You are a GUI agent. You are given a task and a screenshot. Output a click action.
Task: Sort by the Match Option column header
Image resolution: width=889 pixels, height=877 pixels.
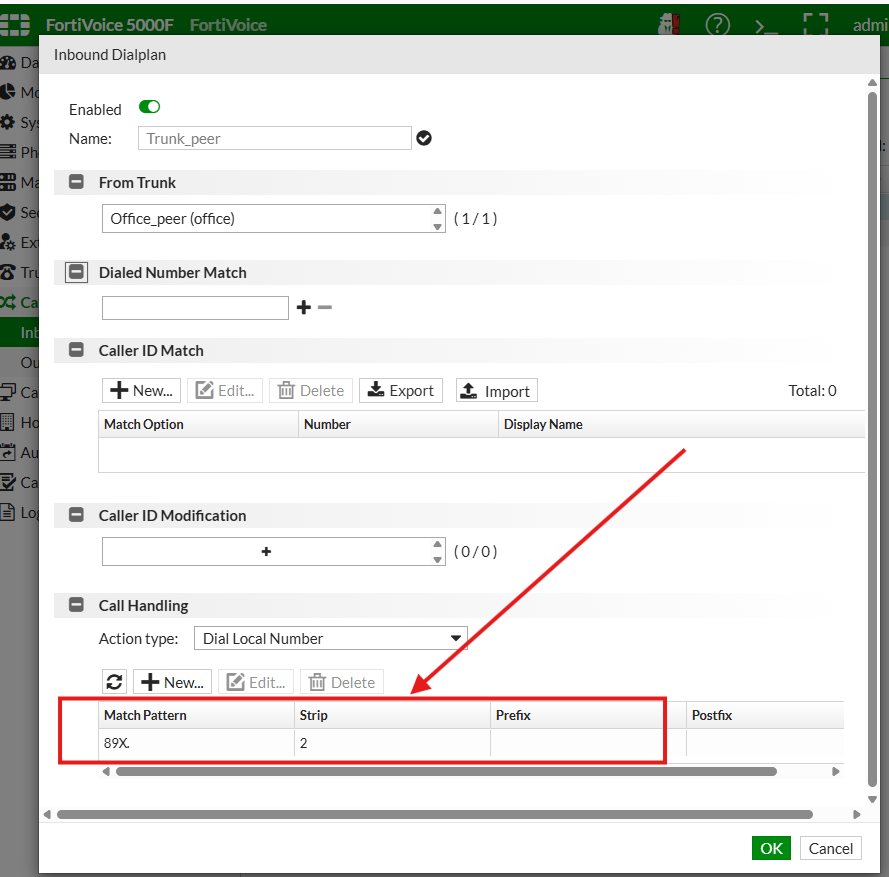(198, 424)
